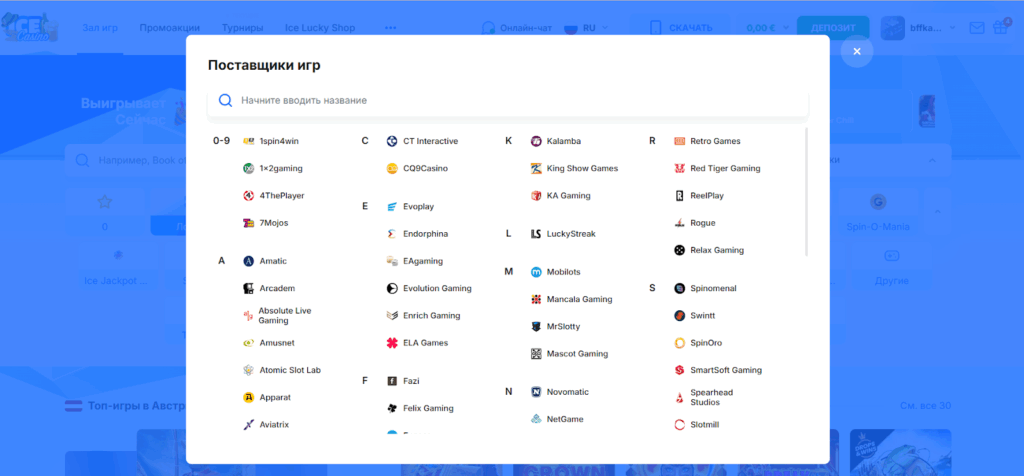The image size is (1024, 476).
Task: Click the SpinOro provider icon
Action: (x=680, y=343)
